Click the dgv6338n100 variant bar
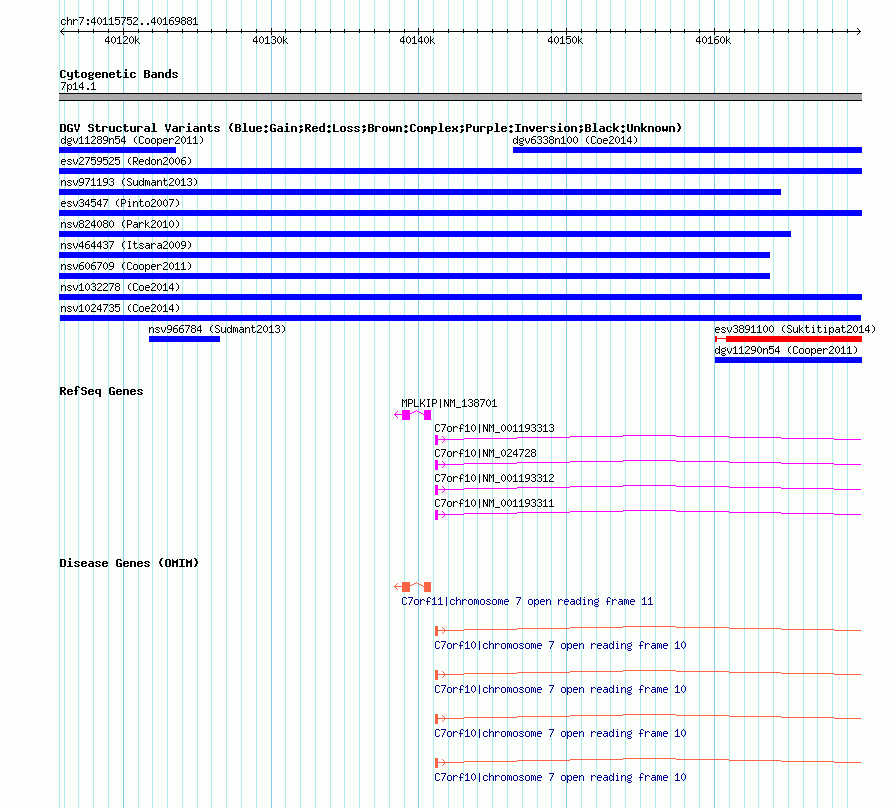890x808 pixels. [x=687, y=150]
